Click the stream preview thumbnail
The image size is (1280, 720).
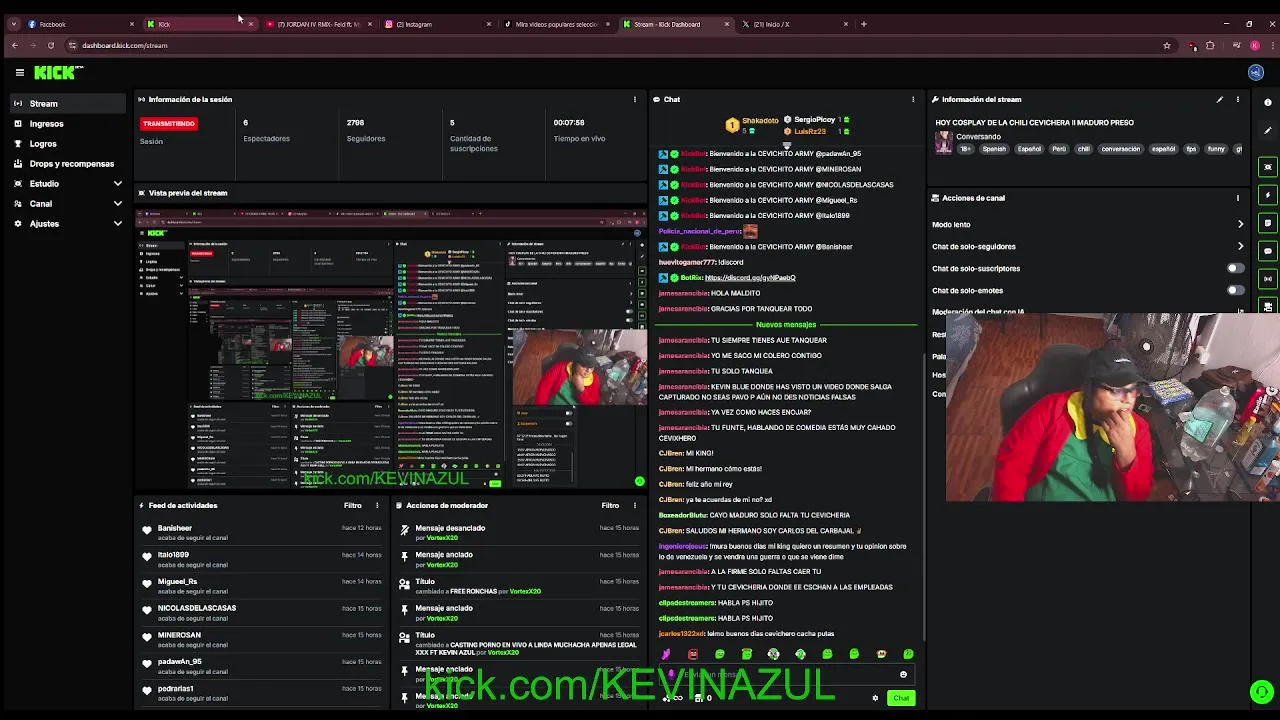(391, 348)
